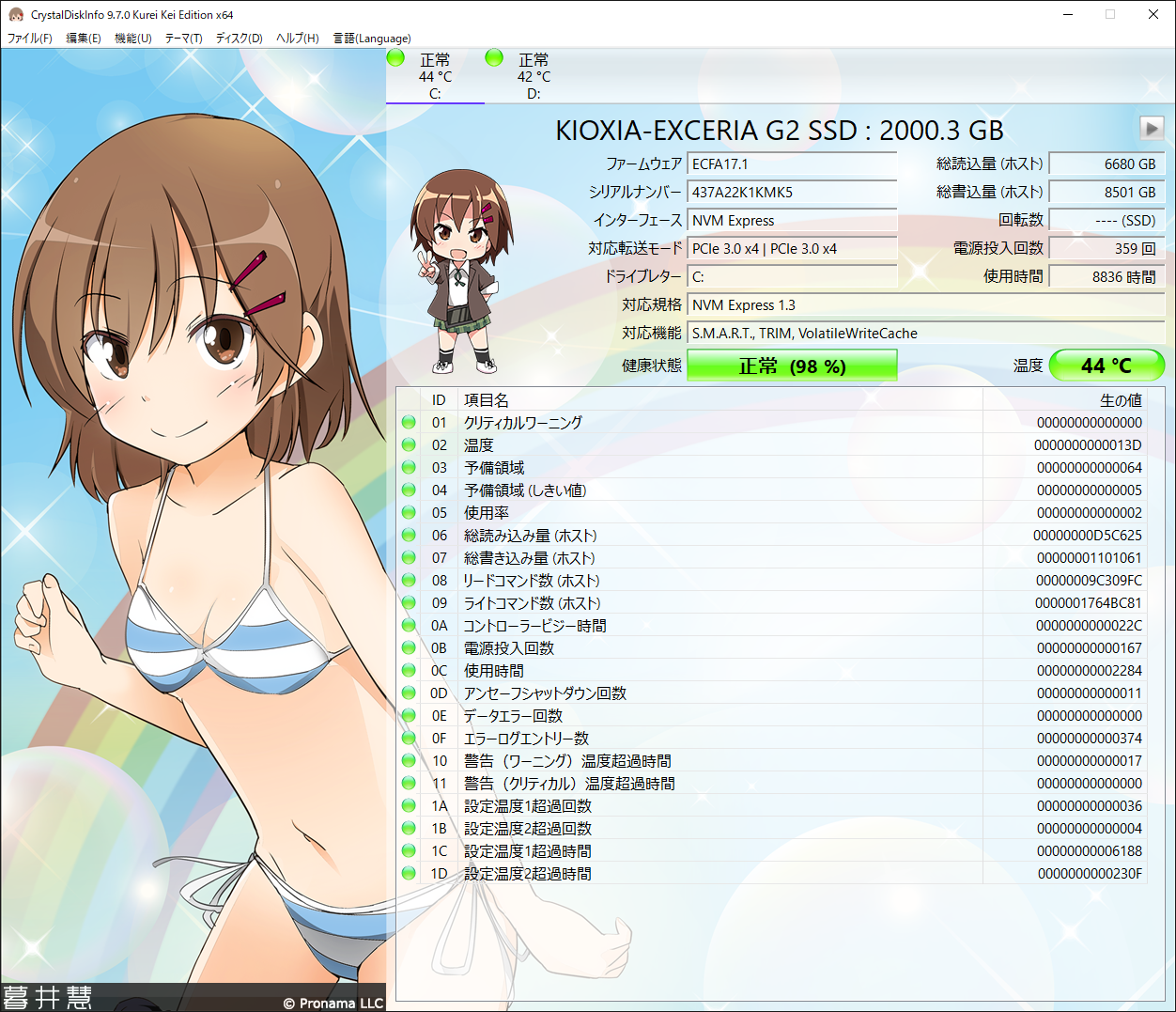This screenshot has height=1012, width=1176.
Task: Select the D: drive tab
Action: click(534, 76)
